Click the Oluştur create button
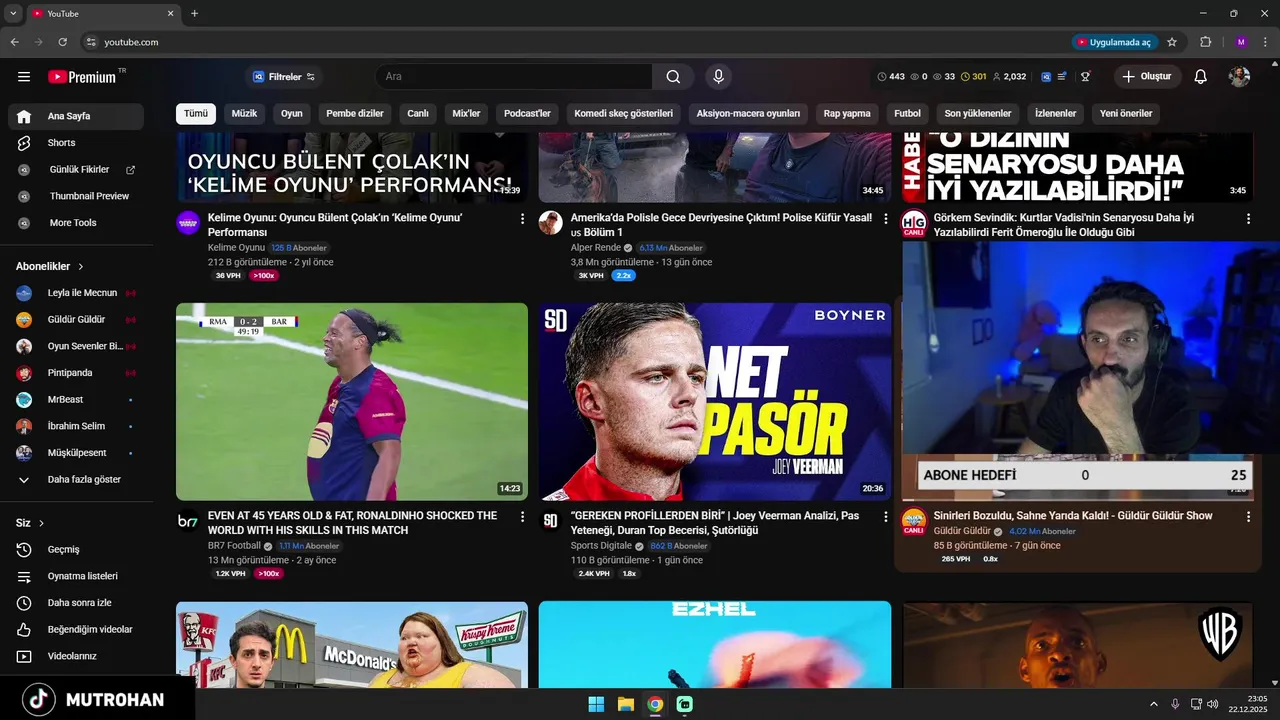This screenshot has width=1280, height=720. [1148, 77]
